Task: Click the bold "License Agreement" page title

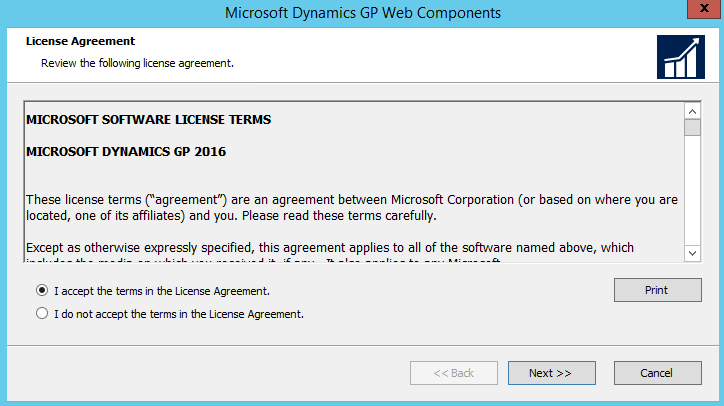Action: point(80,41)
